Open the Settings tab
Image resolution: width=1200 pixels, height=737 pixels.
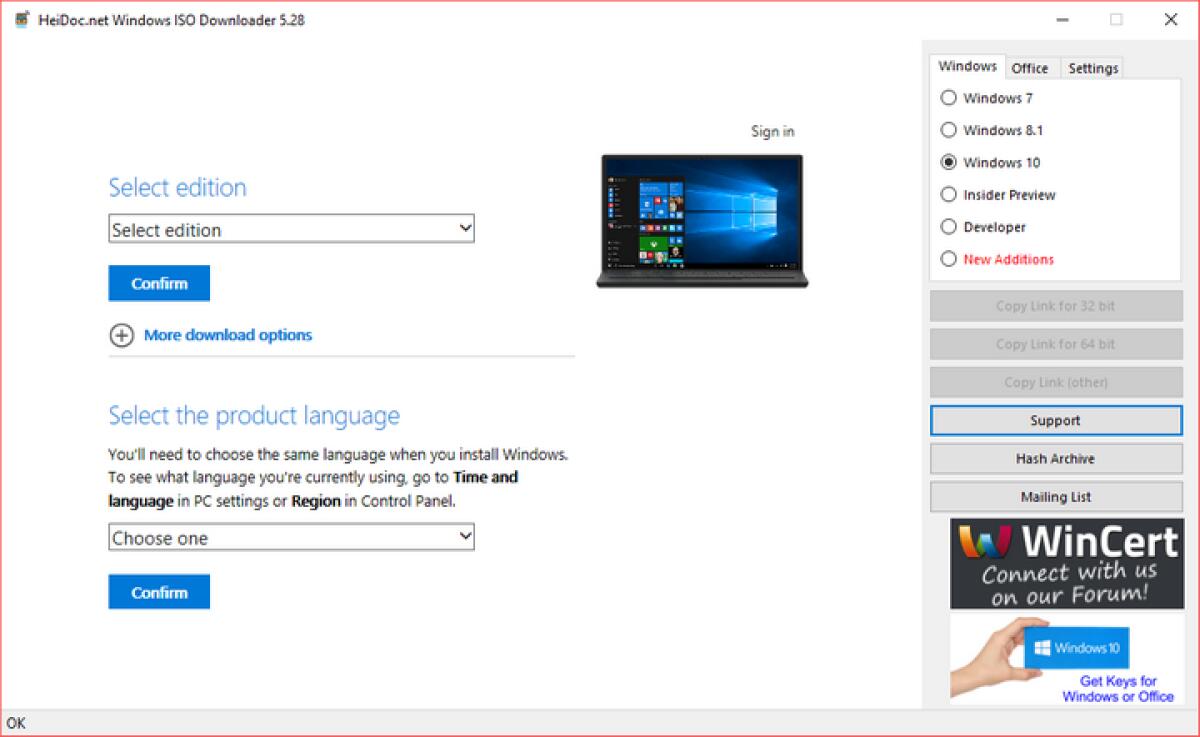(x=1092, y=67)
